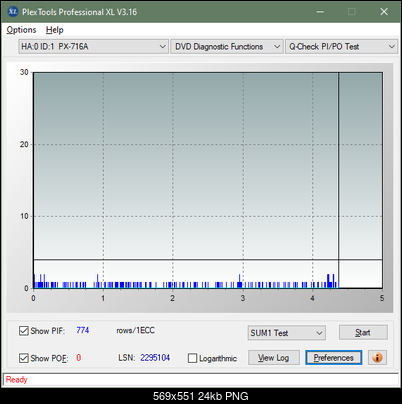Open the Preferences button
This screenshot has height=404, width=402.
point(333,358)
